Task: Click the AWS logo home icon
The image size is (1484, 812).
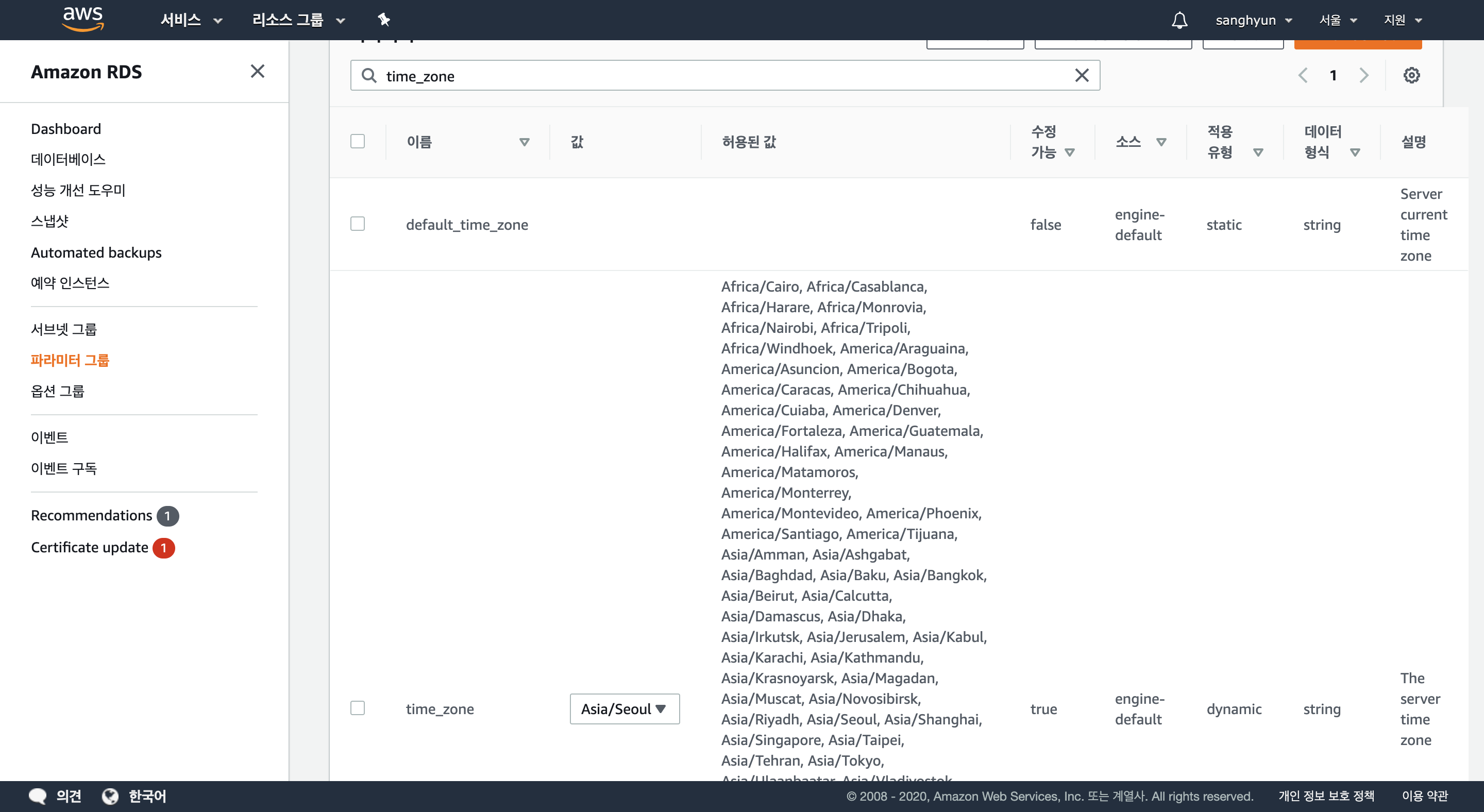Action: pos(83,19)
